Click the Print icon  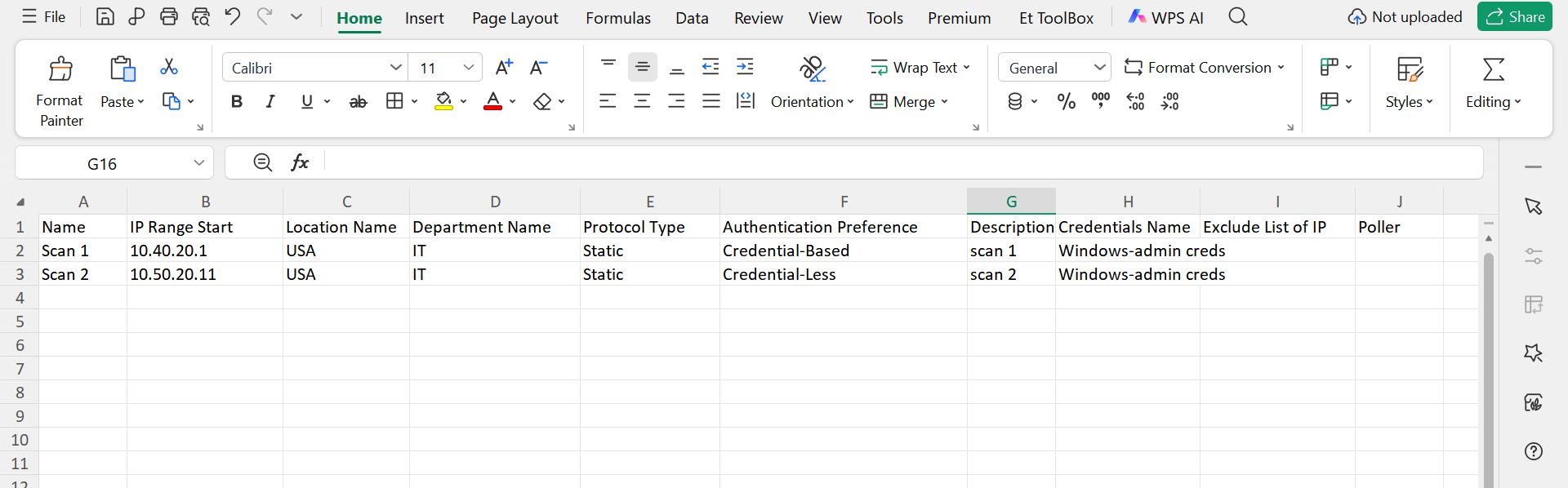pos(168,16)
